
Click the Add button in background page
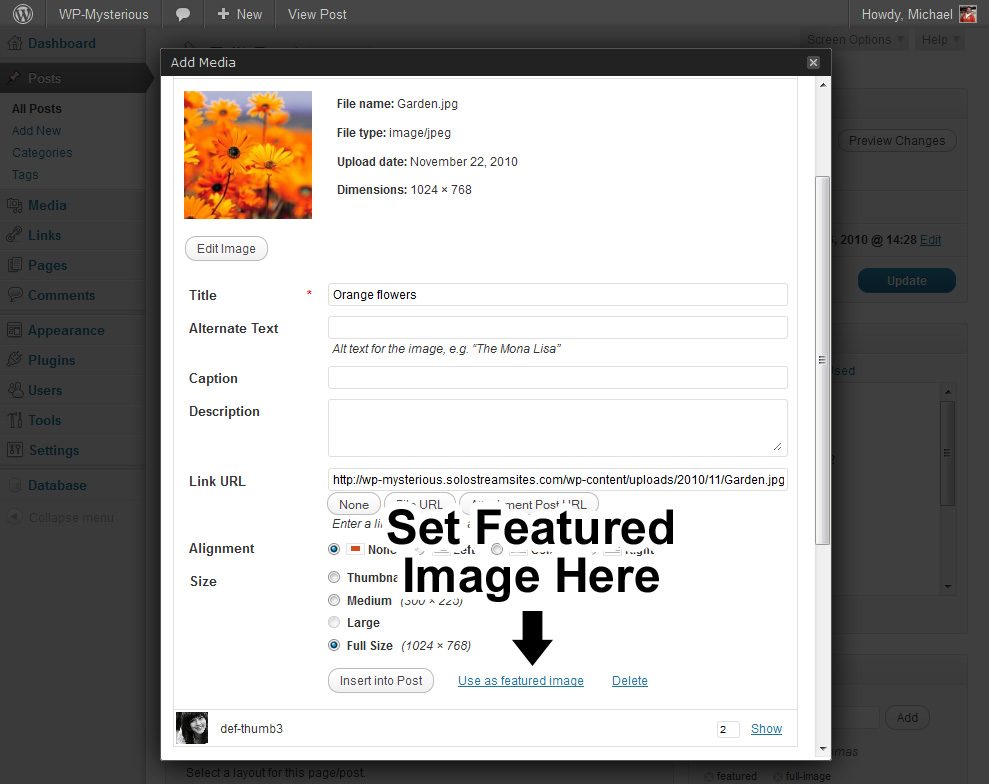tap(907, 717)
